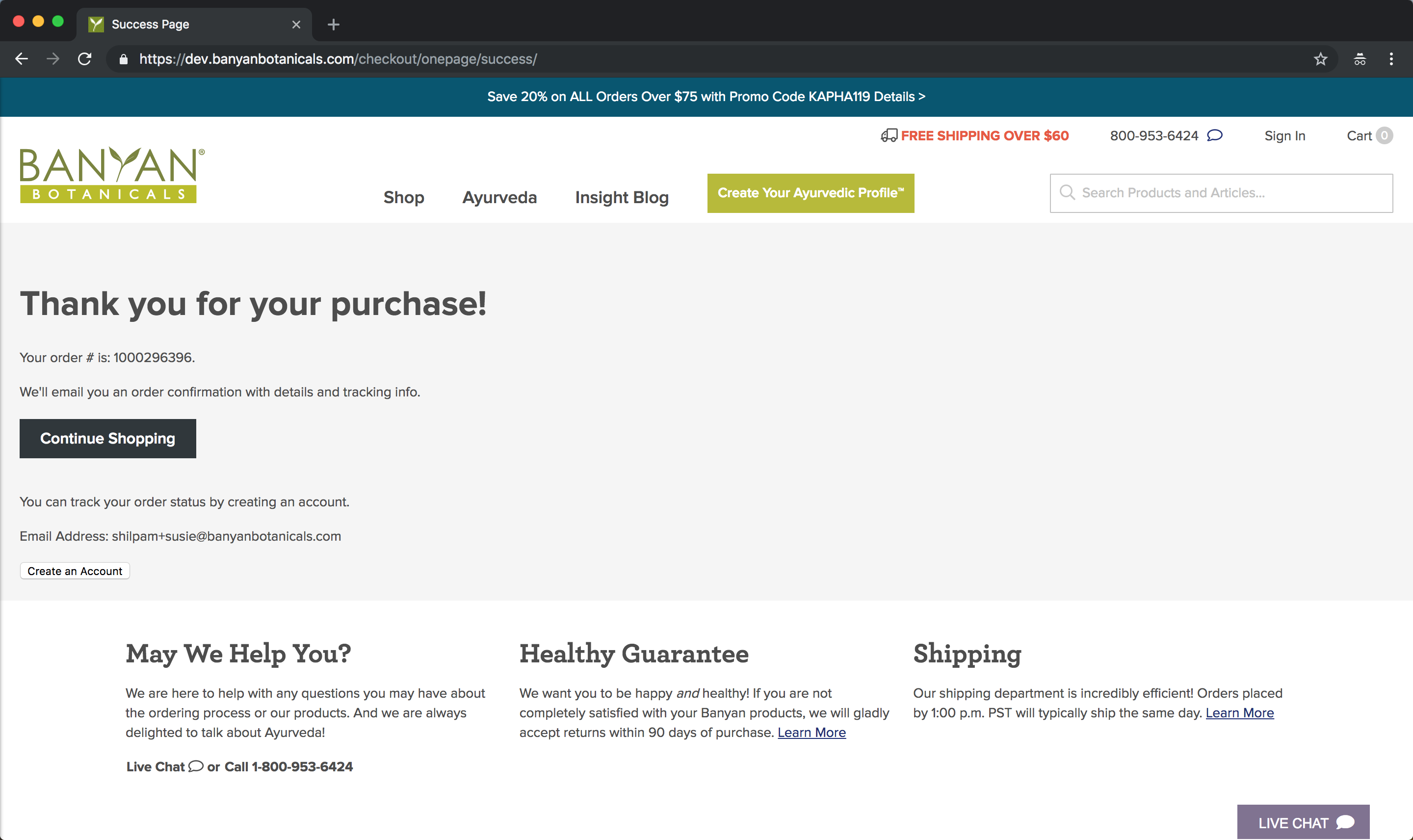Viewport: 1413px width, 840px height.
Task: Open the Insight Blog menu
Action: click(622, 198)
